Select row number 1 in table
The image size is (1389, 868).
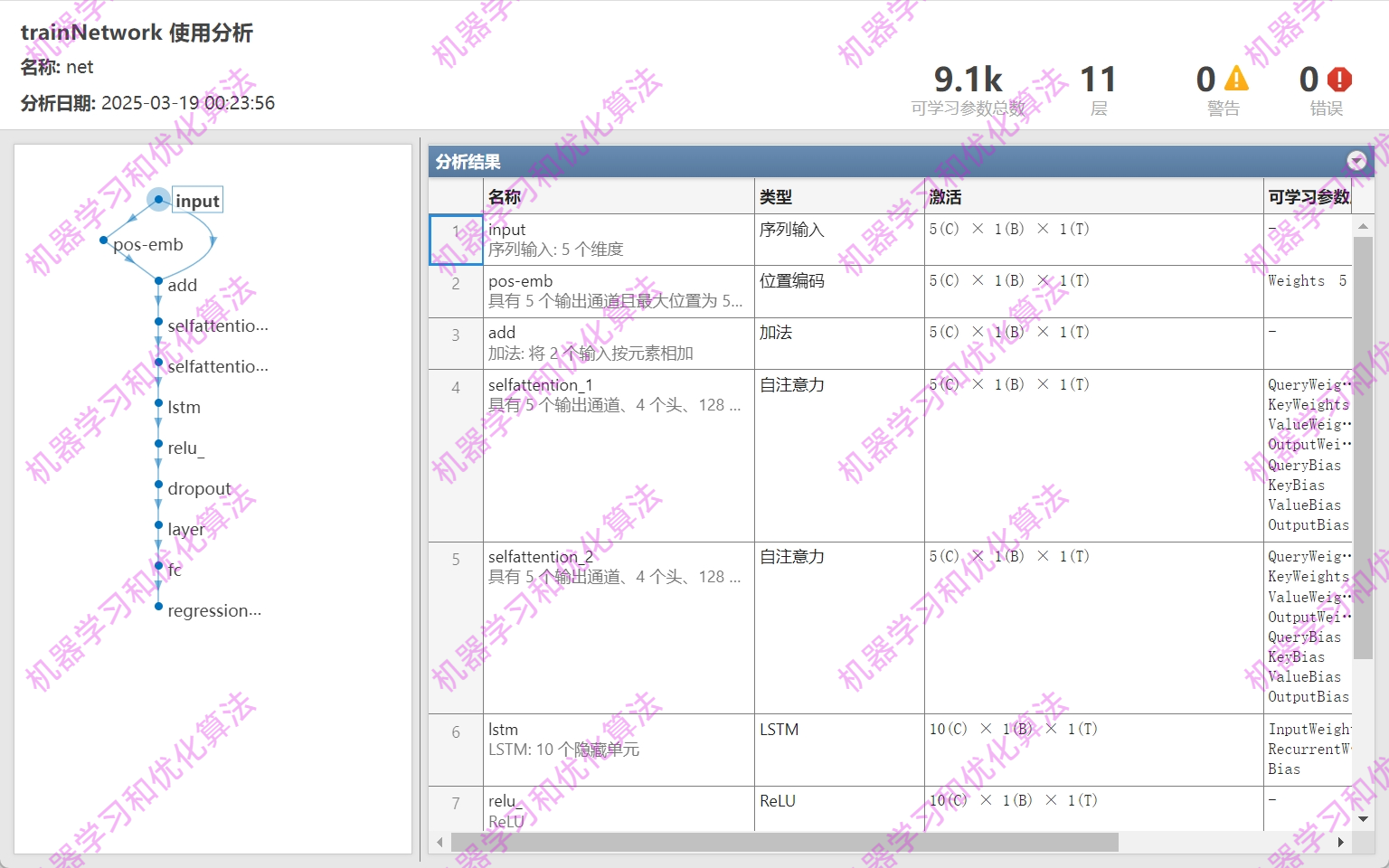(x=456, y=239)
